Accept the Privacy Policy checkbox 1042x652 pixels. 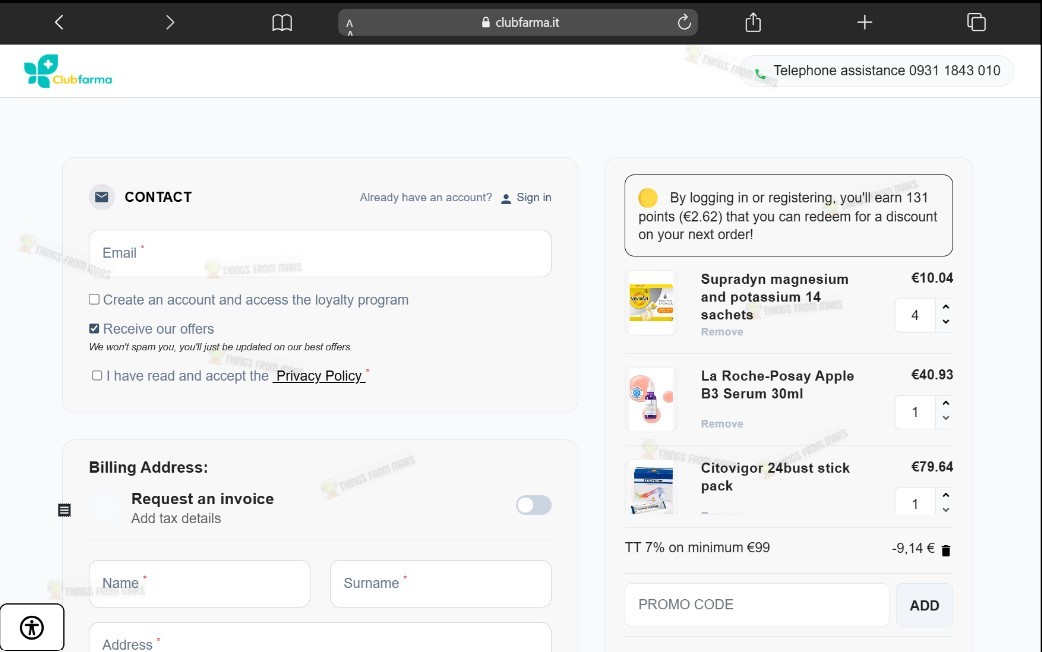point(97,376)
